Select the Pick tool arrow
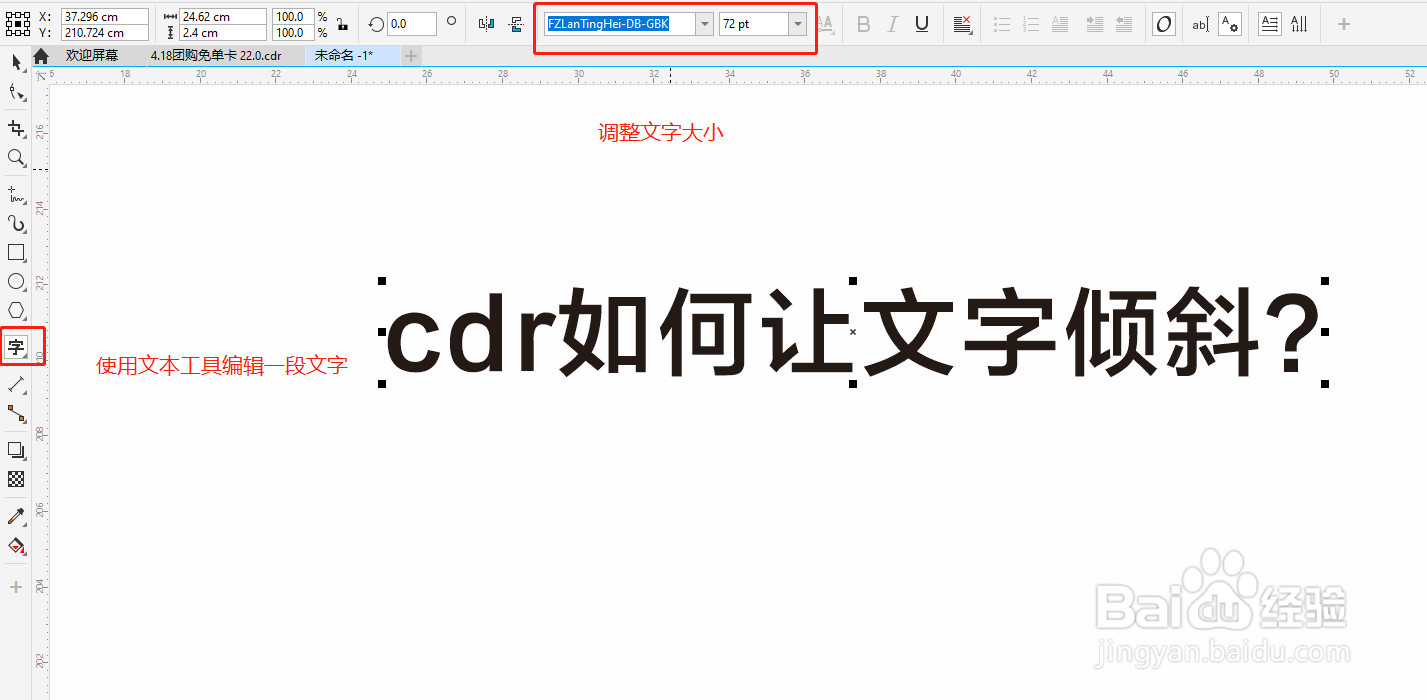 pos(16,62)
